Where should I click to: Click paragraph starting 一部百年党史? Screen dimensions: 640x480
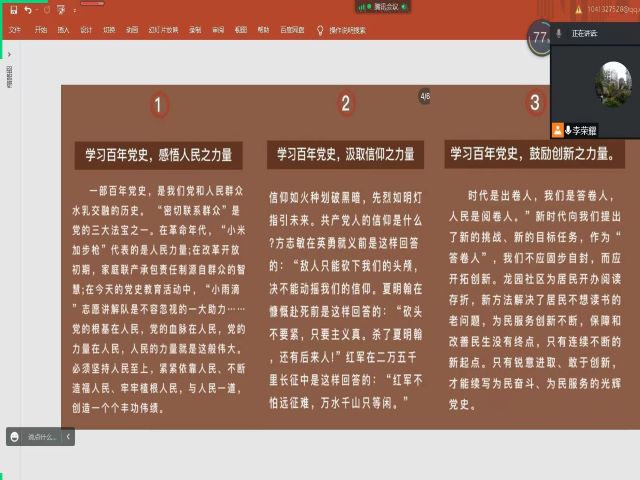click(159, 299)
